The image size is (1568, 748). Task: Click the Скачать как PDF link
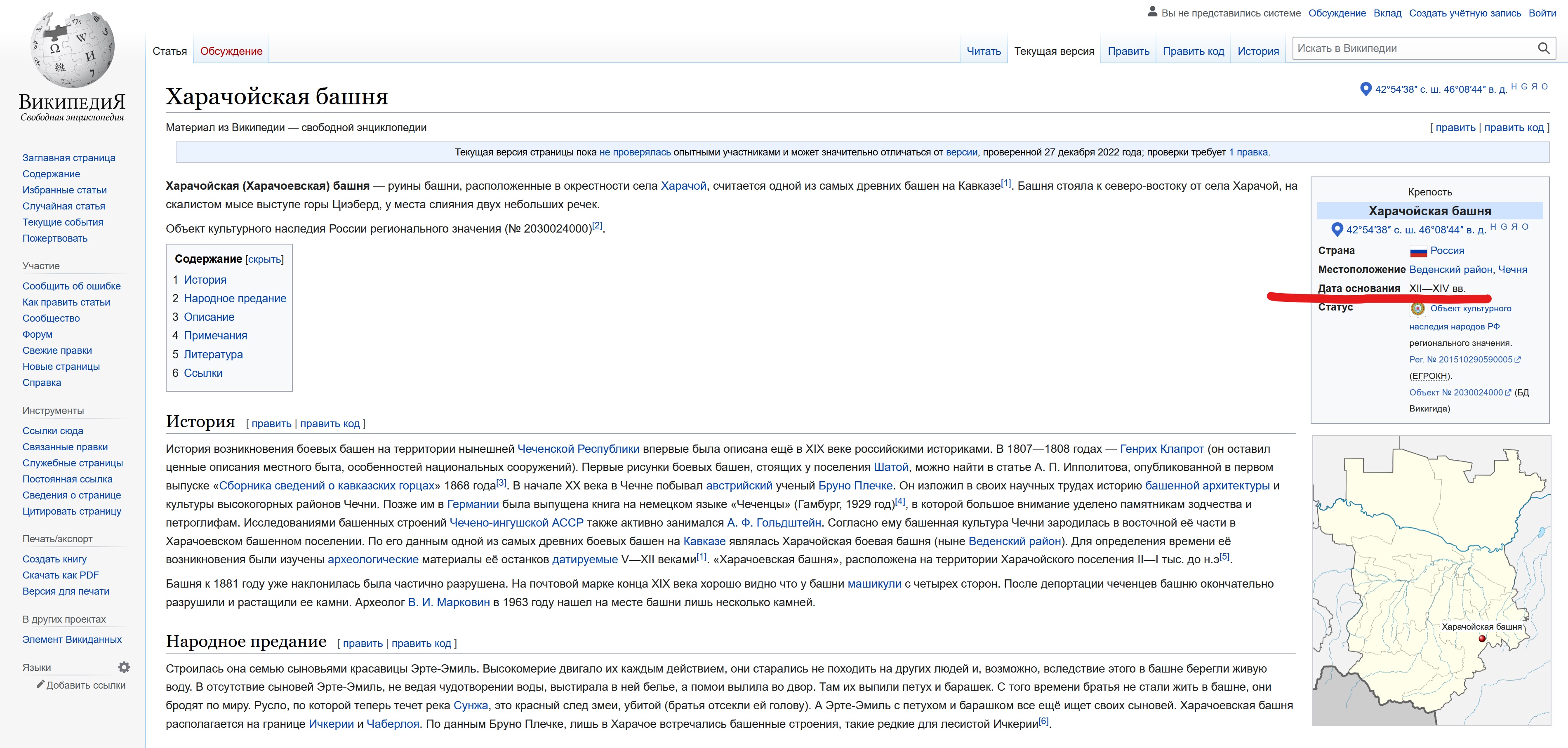pos(60,575)
